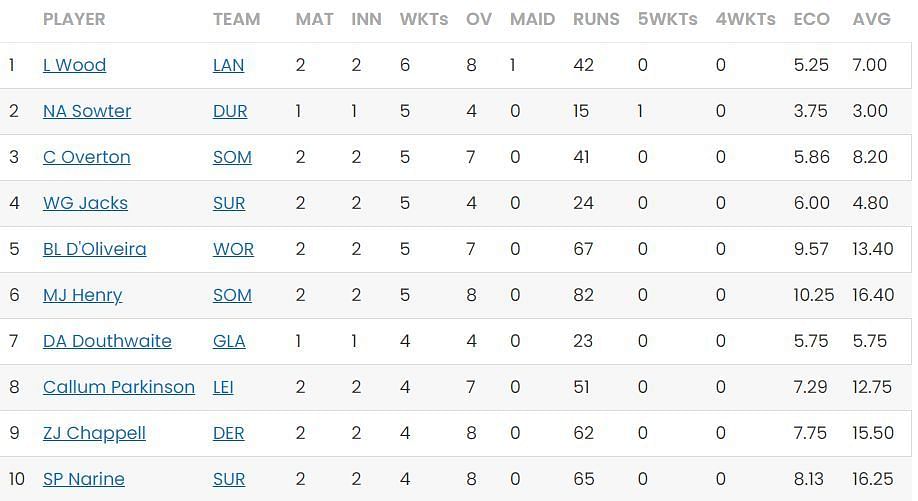Click DA Douthwaite player link
The width and height of the screenshot is (918, 501).
click(107, 341)
